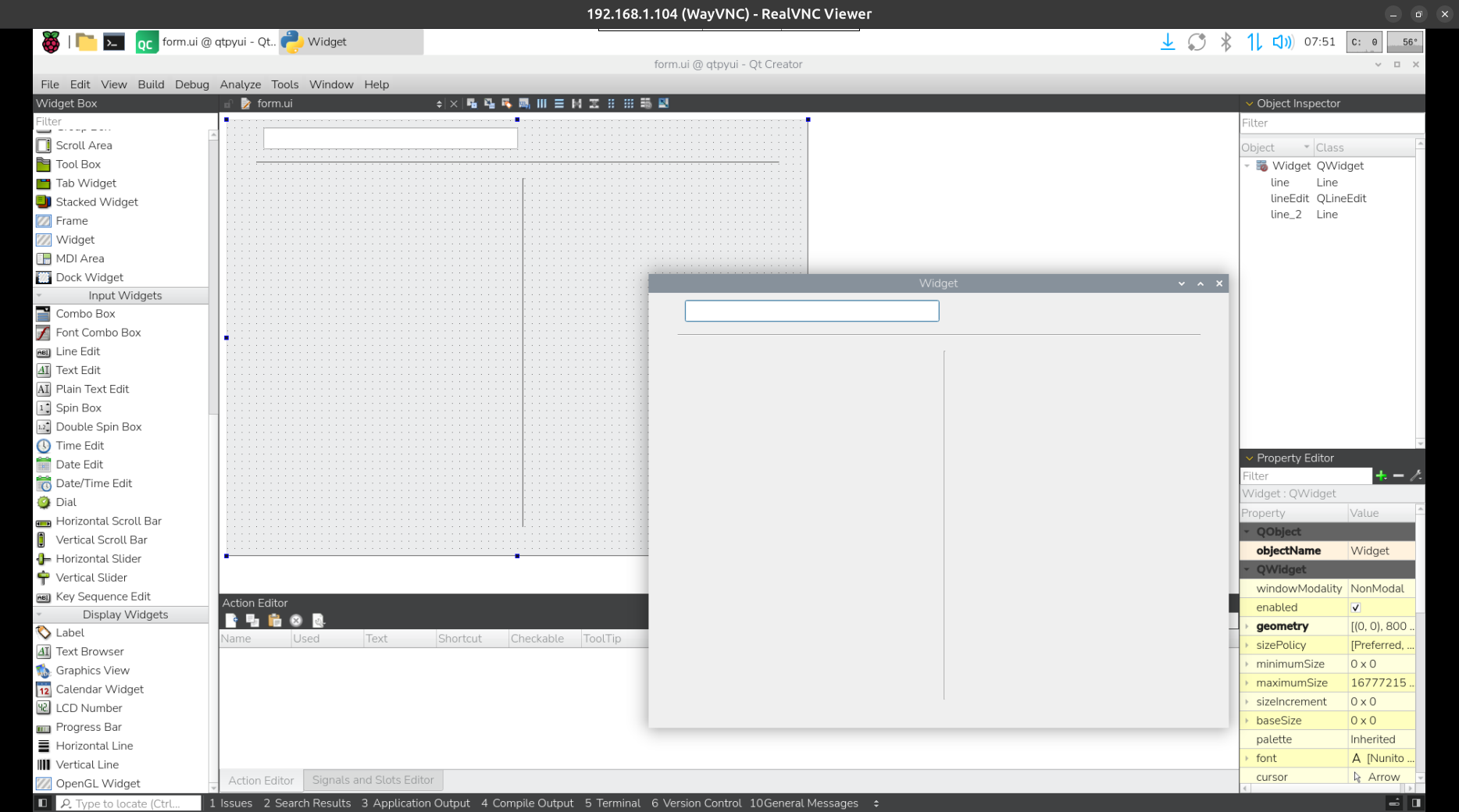1459x812 pixels.
Task: Open the Application Output pane
Action: click(x=416, y=803)
